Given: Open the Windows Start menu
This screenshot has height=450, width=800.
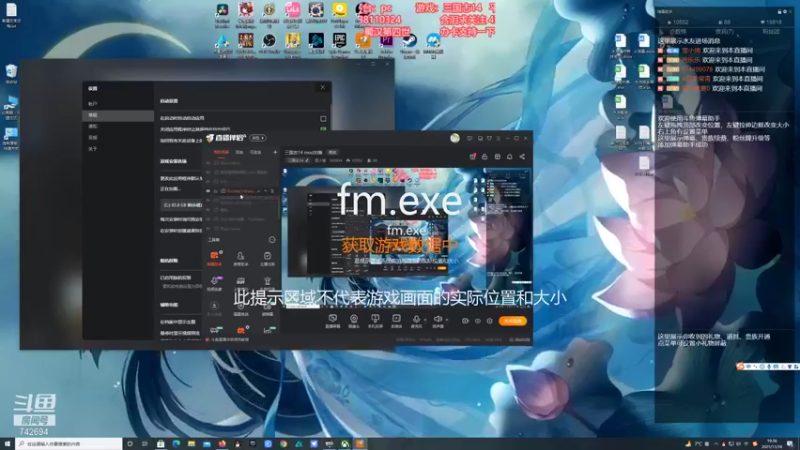Looking at the screenshot, I should click(x=7, y=444).
